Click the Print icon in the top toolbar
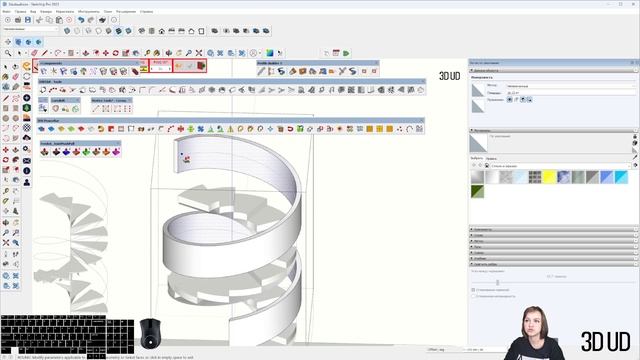Viewport: 640px width, 360px height. [102, 20]
